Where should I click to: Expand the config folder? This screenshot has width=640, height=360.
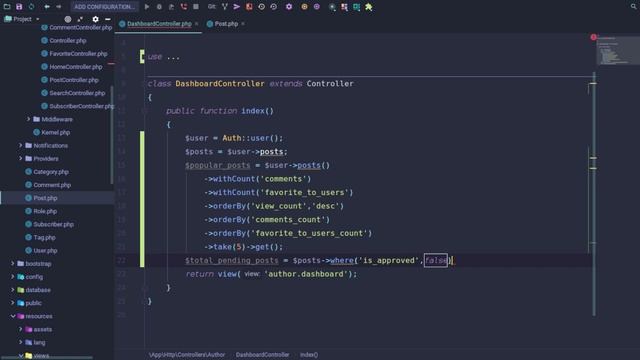click(13, 277)
